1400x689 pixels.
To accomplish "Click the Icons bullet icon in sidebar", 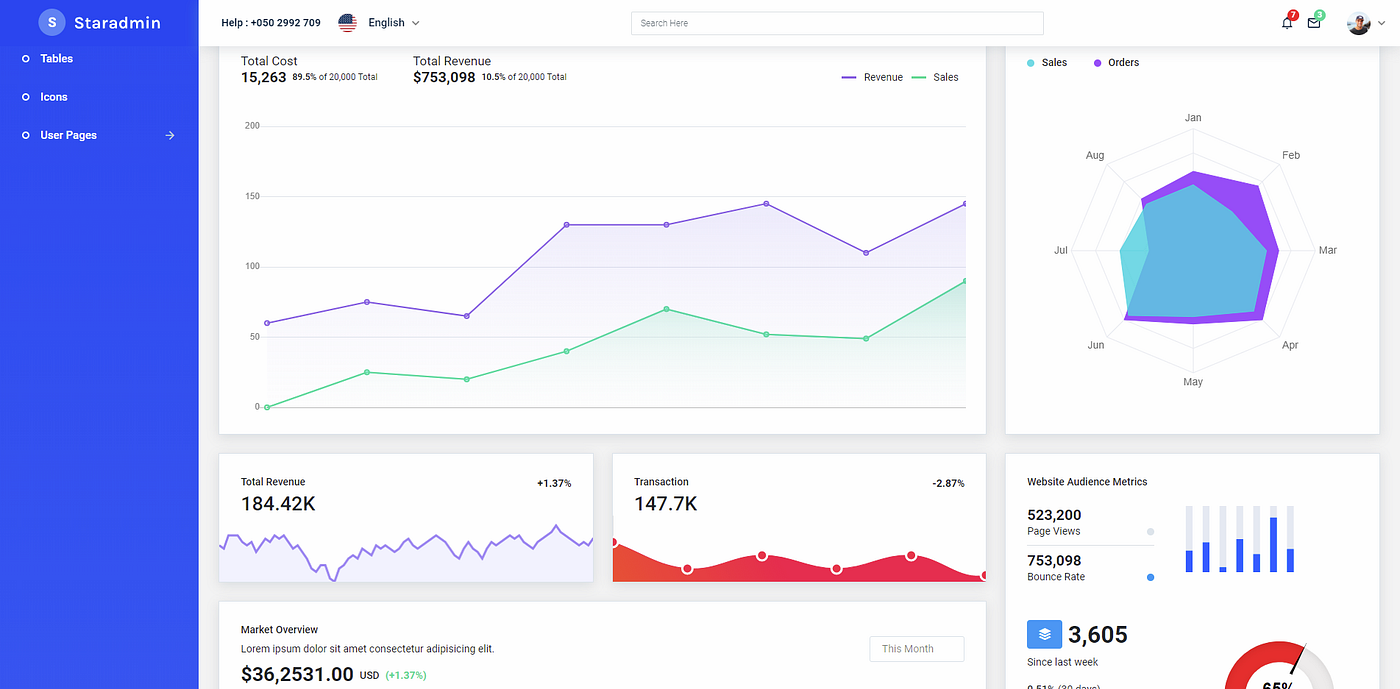I will [26, 97].
